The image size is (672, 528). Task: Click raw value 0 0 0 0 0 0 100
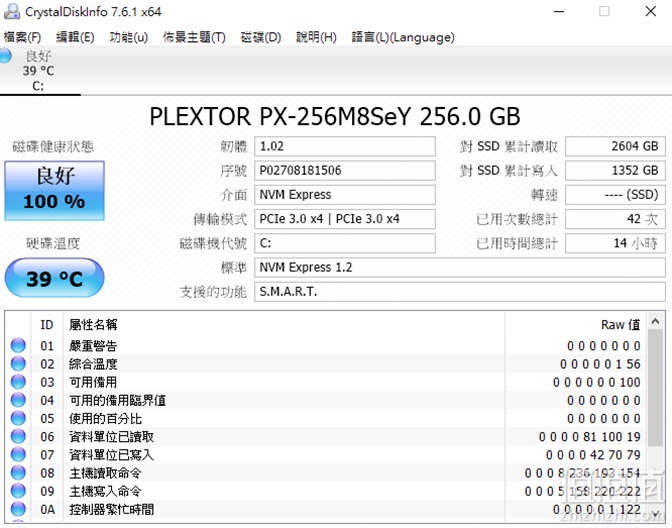coord(597,382)
